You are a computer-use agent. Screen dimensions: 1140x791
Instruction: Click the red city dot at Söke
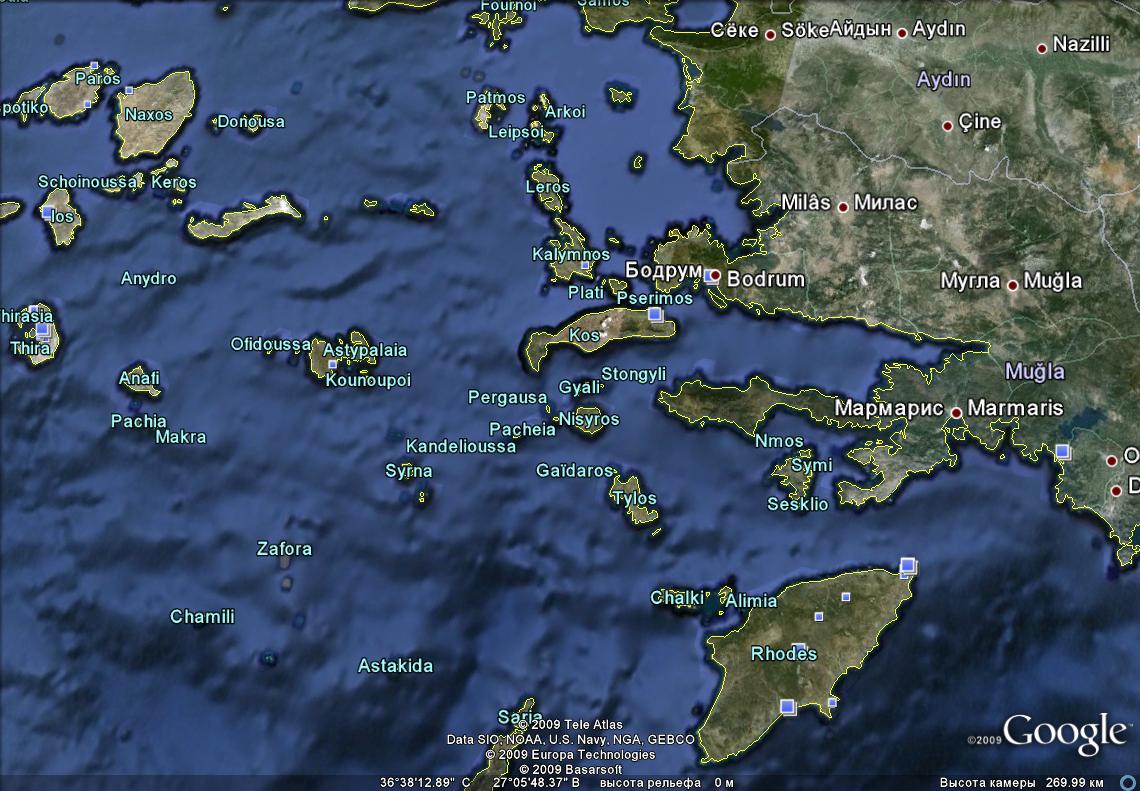[x=770, y=35]
